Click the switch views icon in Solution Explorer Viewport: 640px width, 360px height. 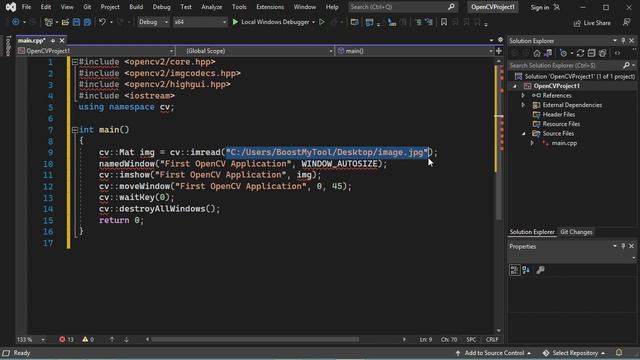pyautogui.click(x=548, y=53)
